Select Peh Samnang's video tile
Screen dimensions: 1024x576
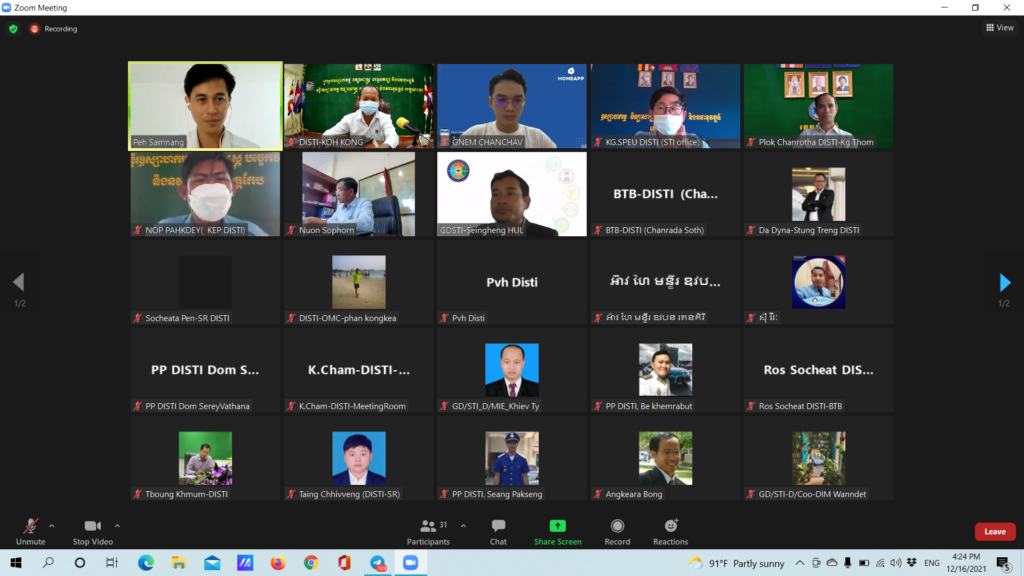coord(205,106)
